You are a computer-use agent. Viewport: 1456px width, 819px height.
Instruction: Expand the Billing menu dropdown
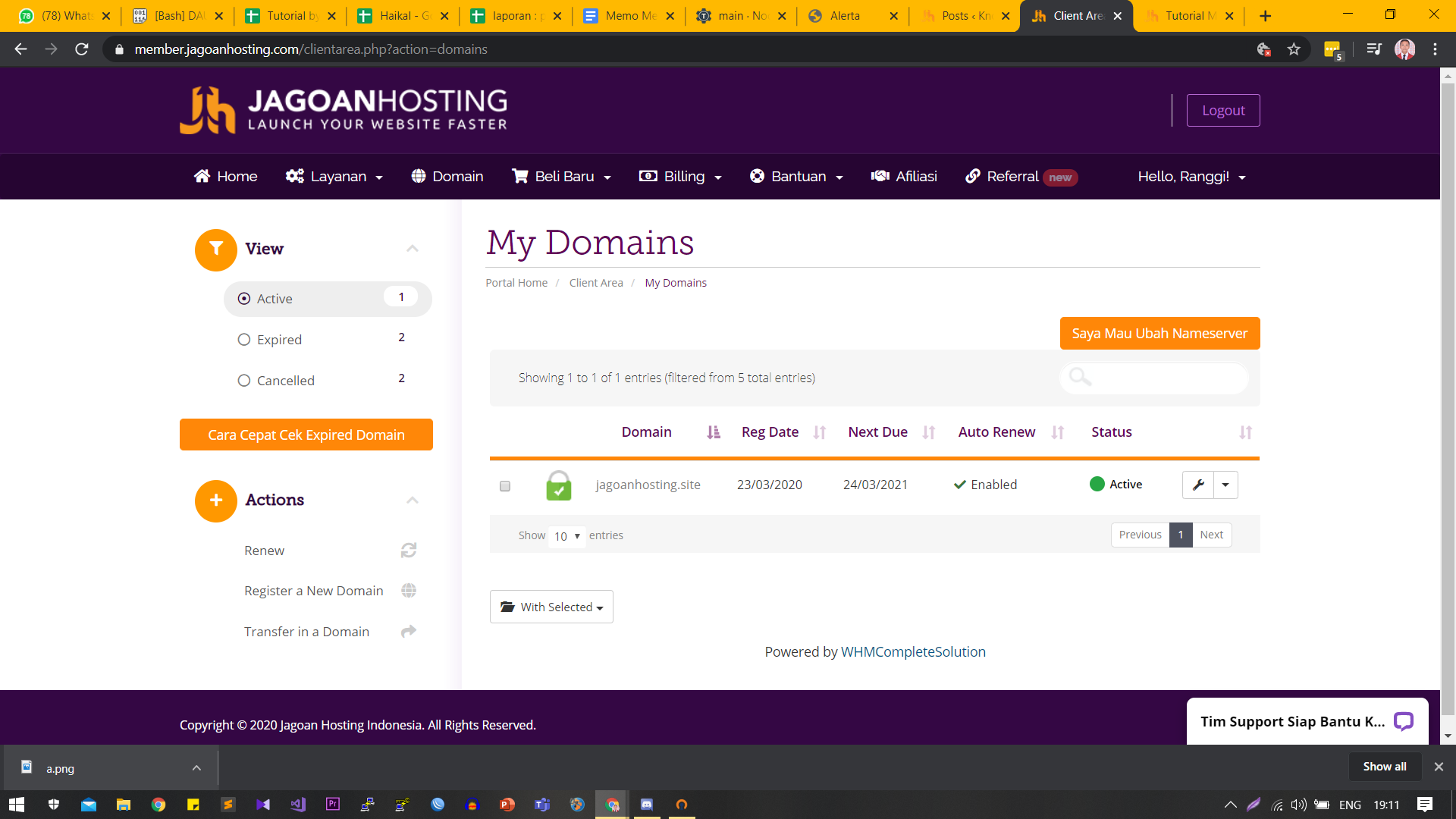pos(680,177)
